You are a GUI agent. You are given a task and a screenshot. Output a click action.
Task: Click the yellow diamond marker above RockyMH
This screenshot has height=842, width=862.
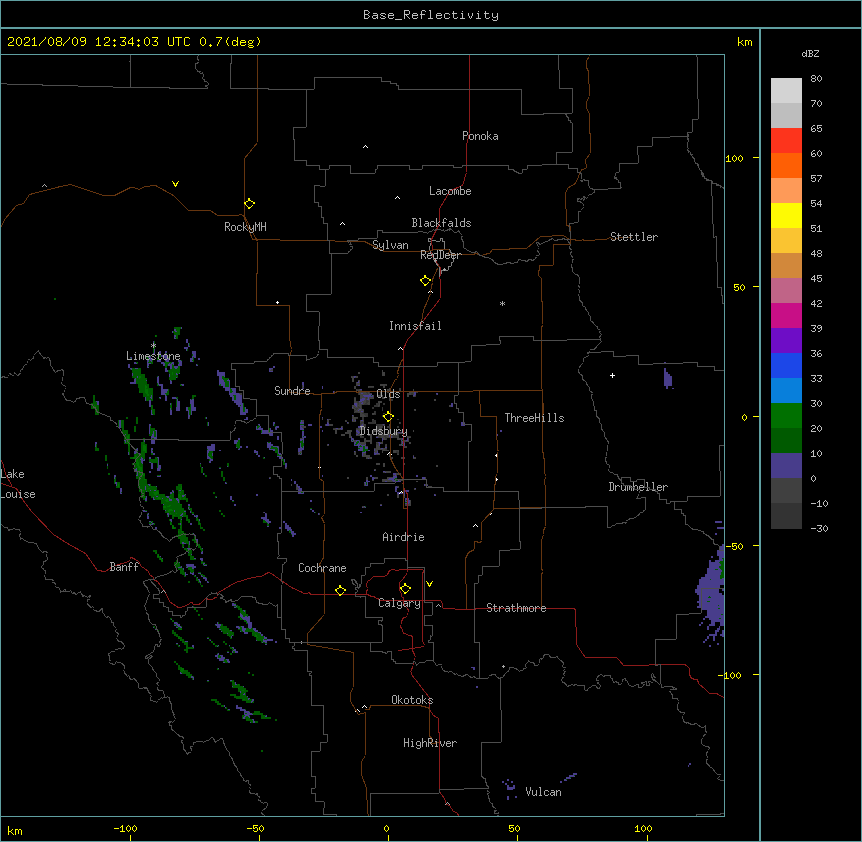coord(249,204)
